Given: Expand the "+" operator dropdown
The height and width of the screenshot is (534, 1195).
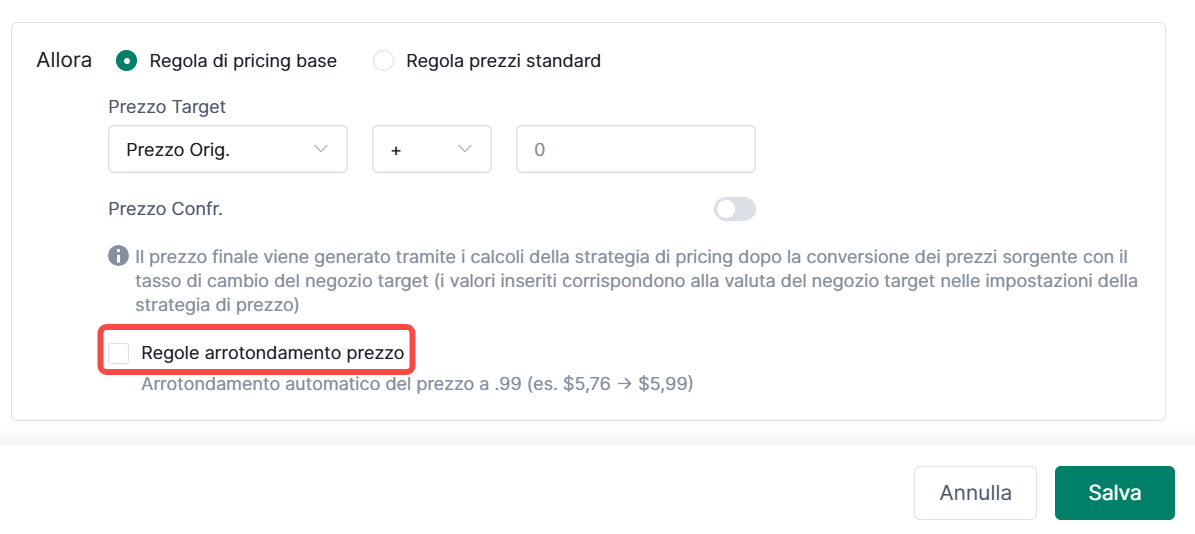Looking at the screenshot, I should coord(431,149).
